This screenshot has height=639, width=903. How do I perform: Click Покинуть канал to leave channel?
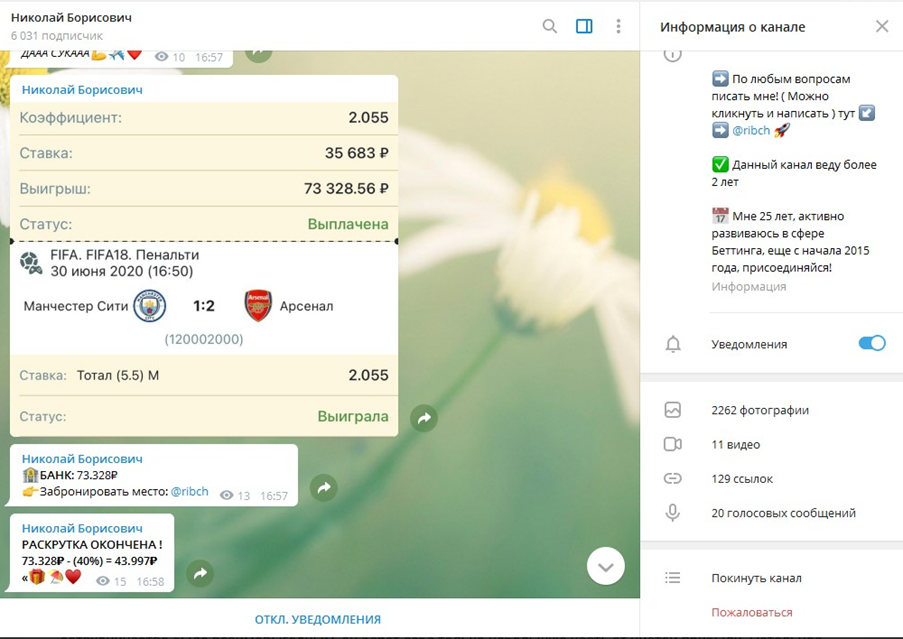coord(756,578)
